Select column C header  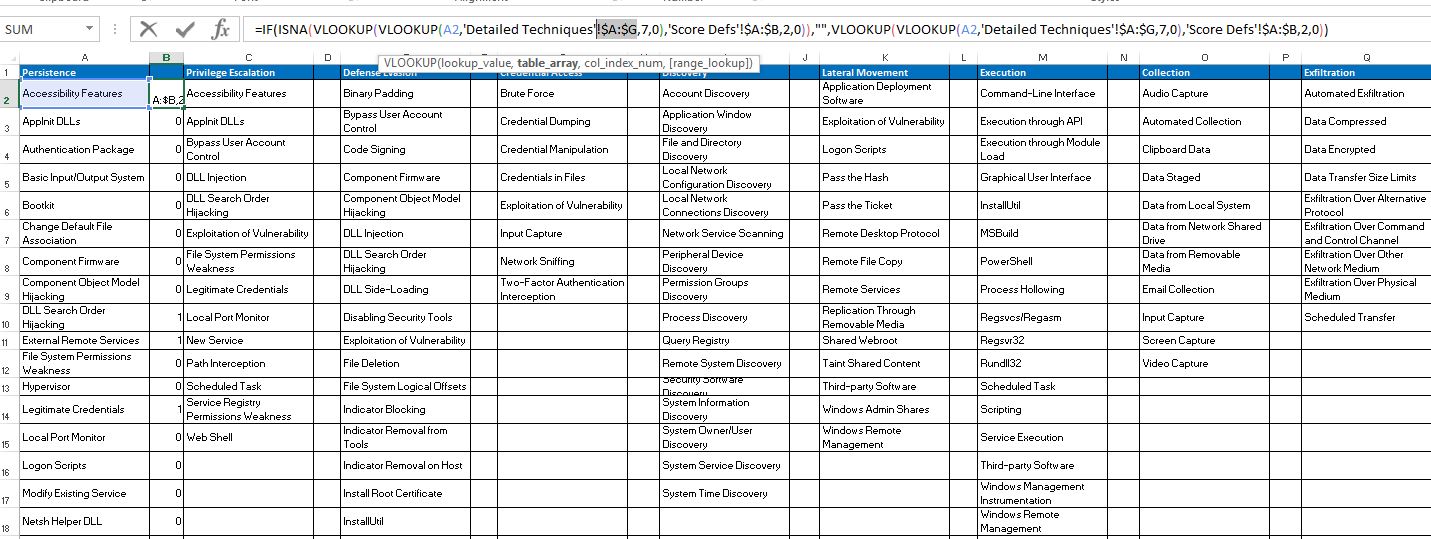(x=248, y=58)
